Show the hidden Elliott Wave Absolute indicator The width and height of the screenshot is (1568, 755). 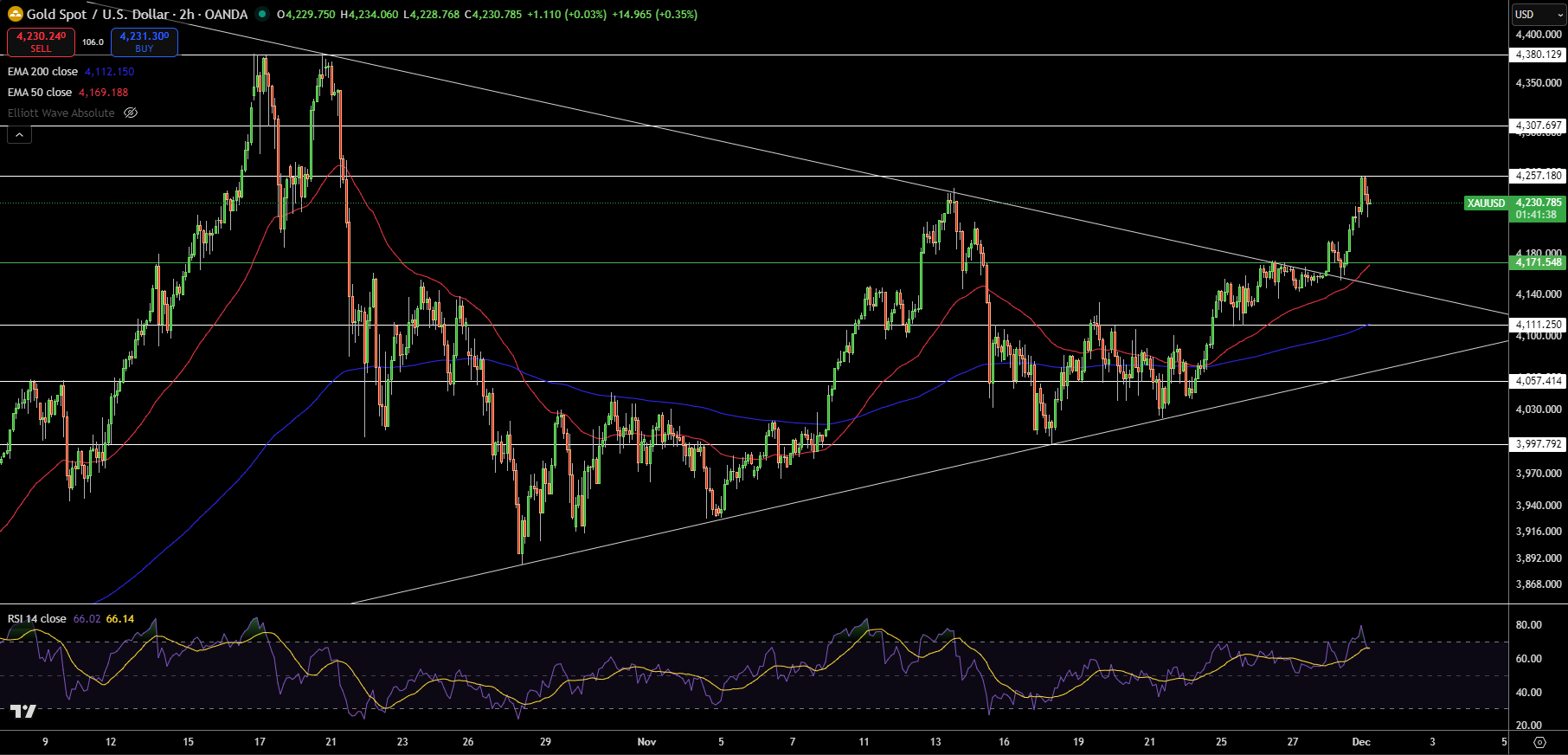pyautogui.click(x=131, y=113)
